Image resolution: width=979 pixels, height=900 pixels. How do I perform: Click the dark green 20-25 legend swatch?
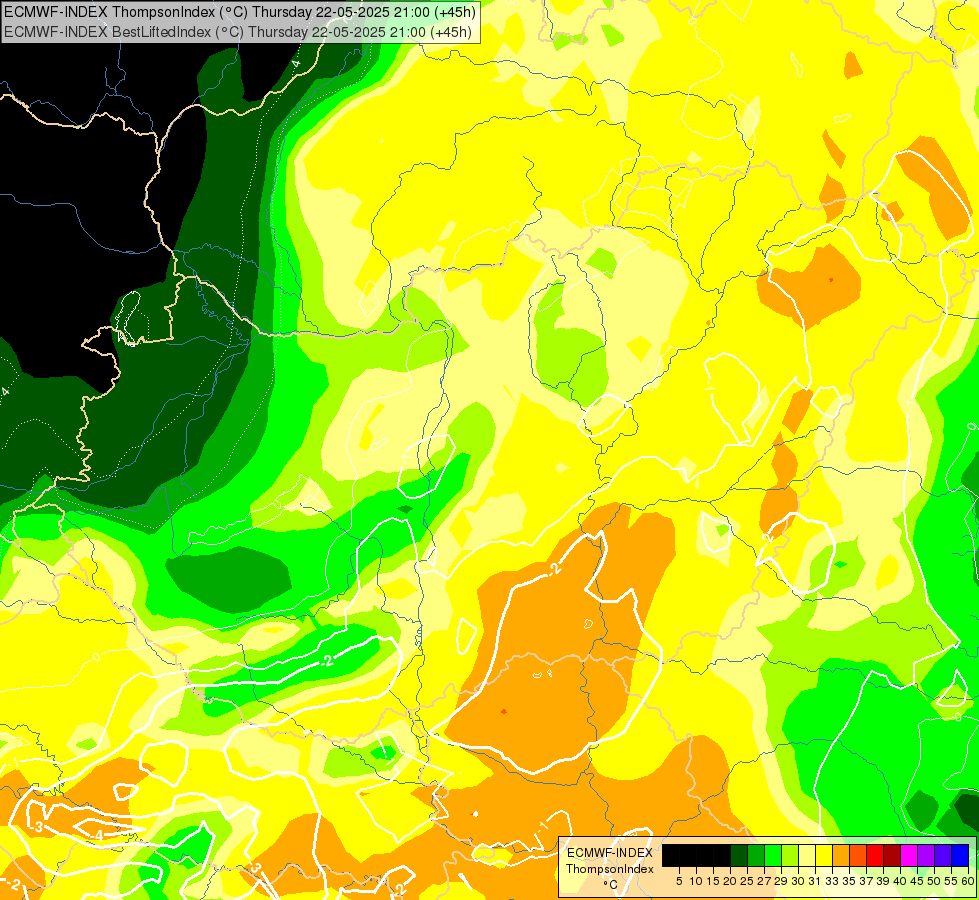pos(739,855)
